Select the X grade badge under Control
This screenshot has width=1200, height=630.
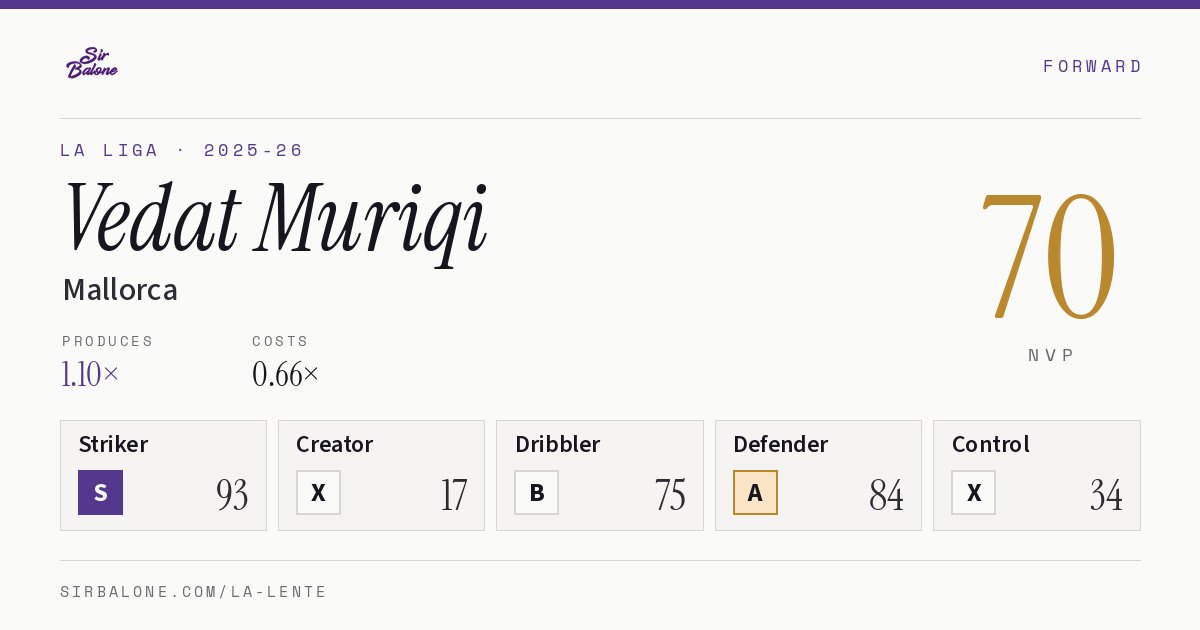coord(973,492)
